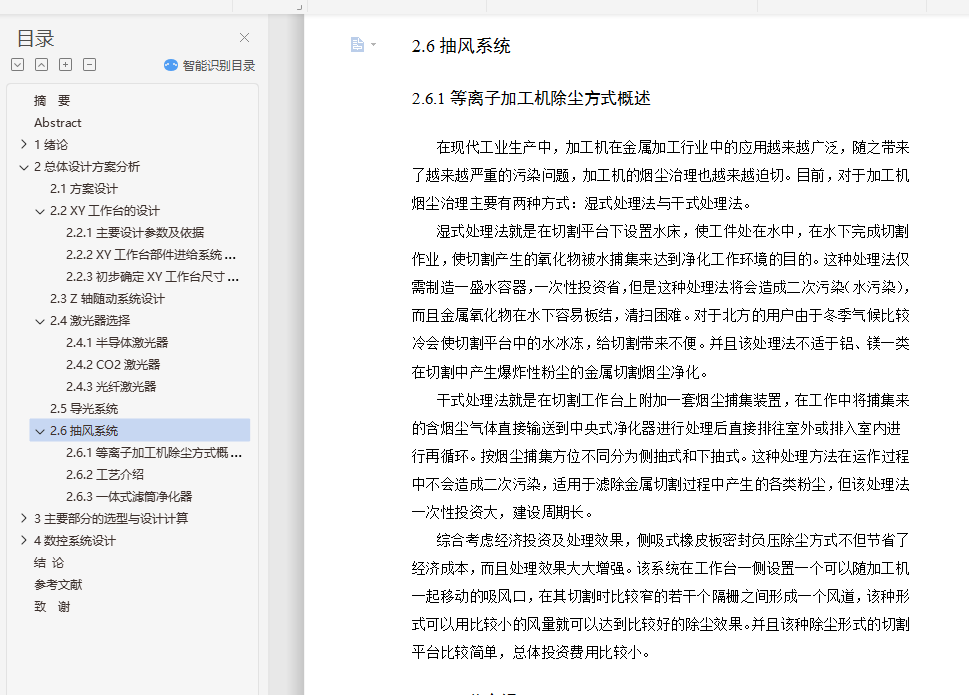Collapse the 2 总体设计方案分析 section
This screenshot has height=695, width=969.
point(23,167)
